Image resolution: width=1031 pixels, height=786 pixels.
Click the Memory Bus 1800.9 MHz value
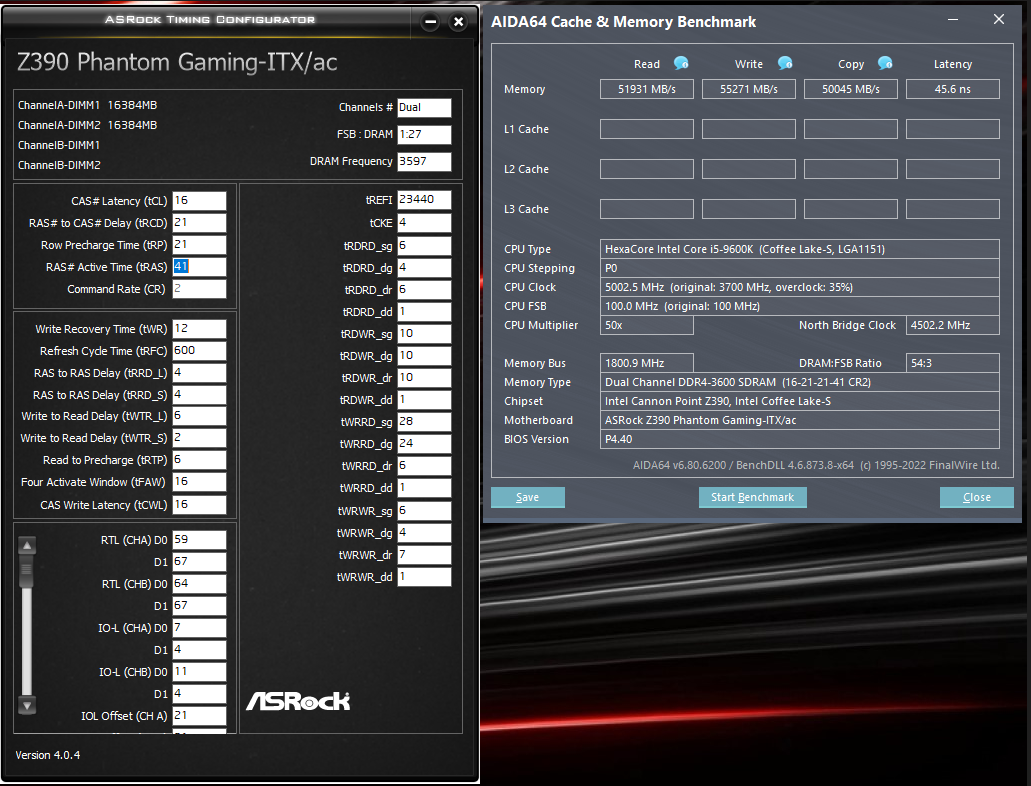click(x=646, y=363)
